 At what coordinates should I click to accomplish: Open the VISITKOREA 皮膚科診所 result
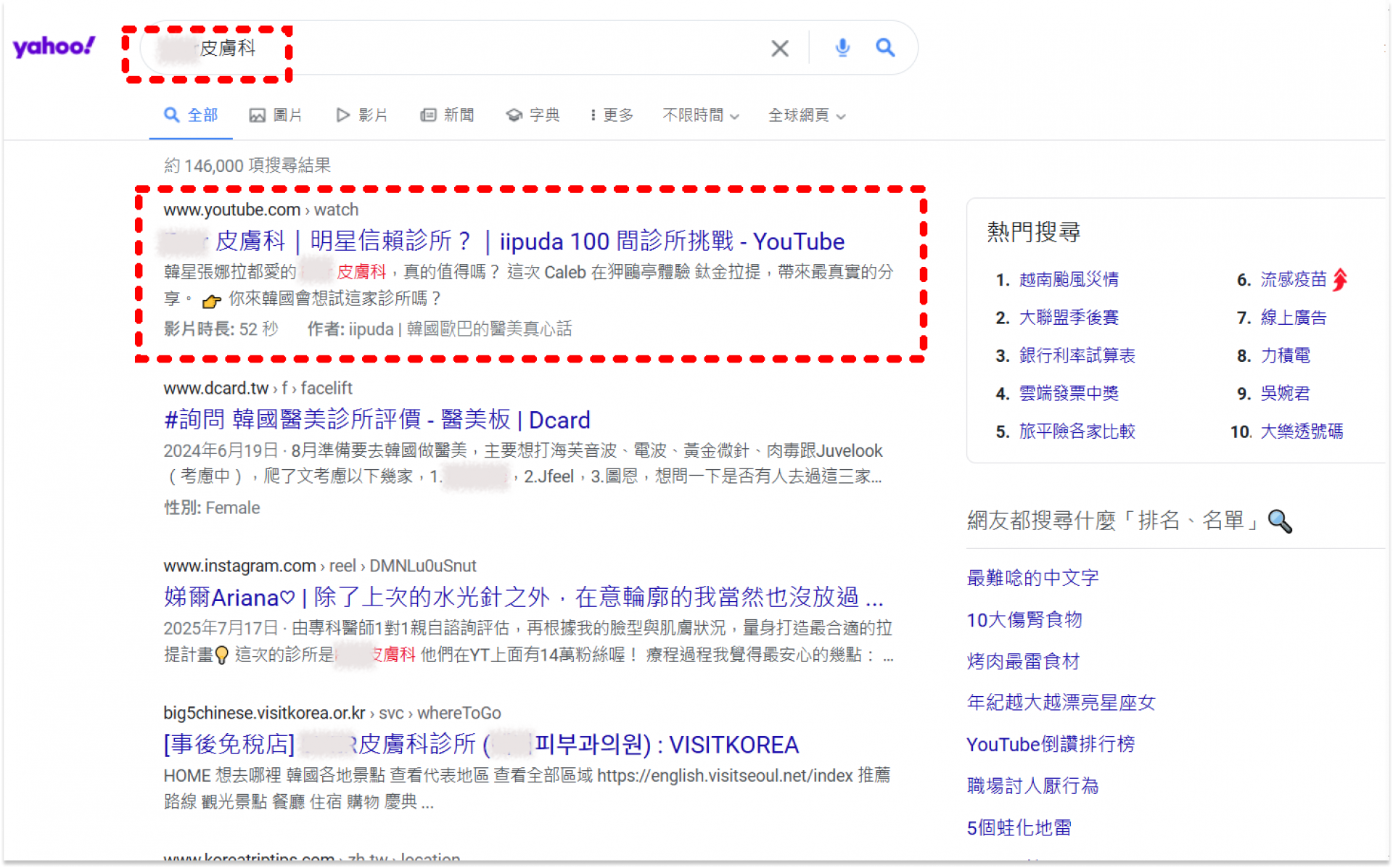coord(480,745)
